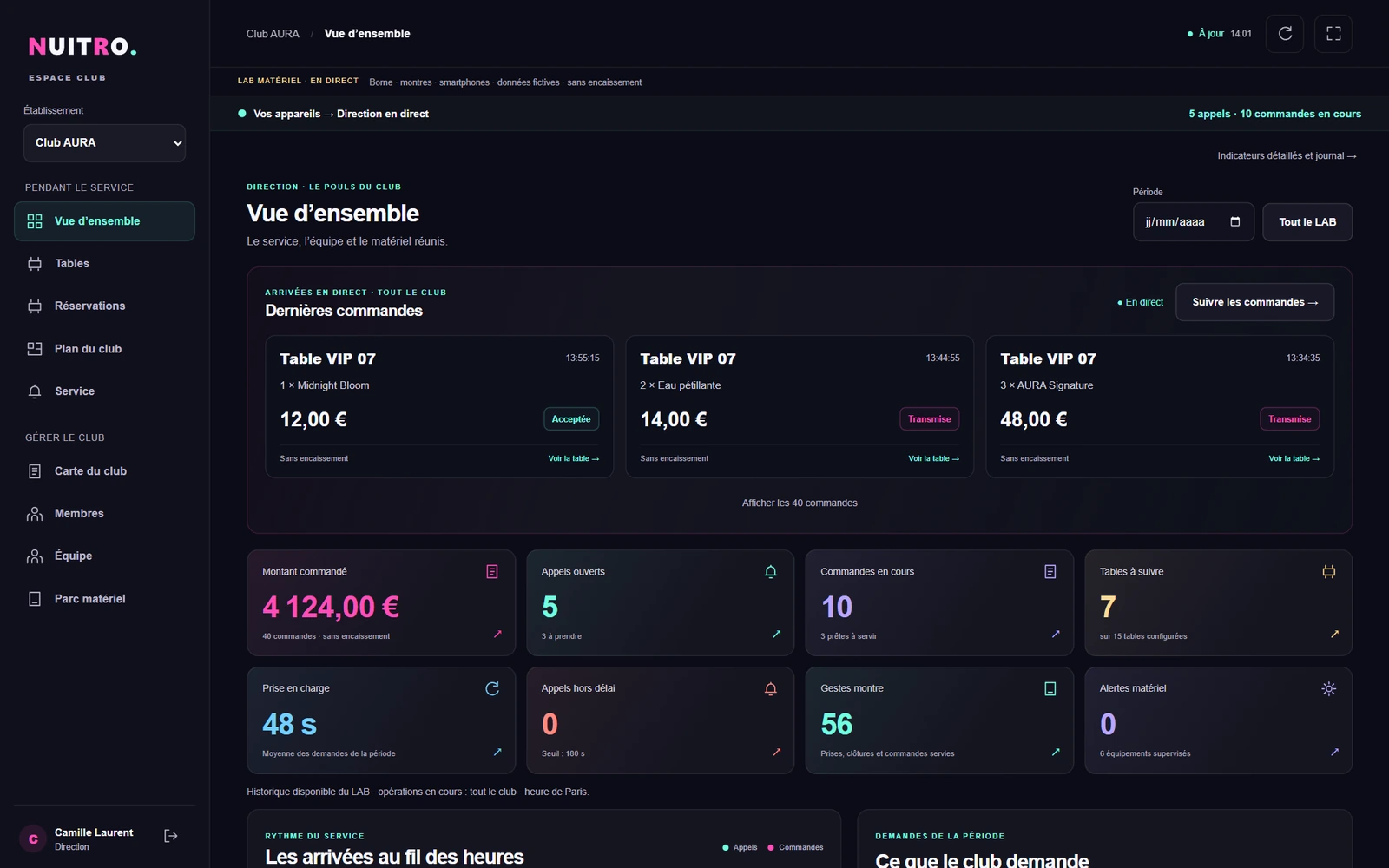This screenshot has width=1389, height=868.
Task: Expand the Club AURA établissement dropdown
Action: pos(104,143)
